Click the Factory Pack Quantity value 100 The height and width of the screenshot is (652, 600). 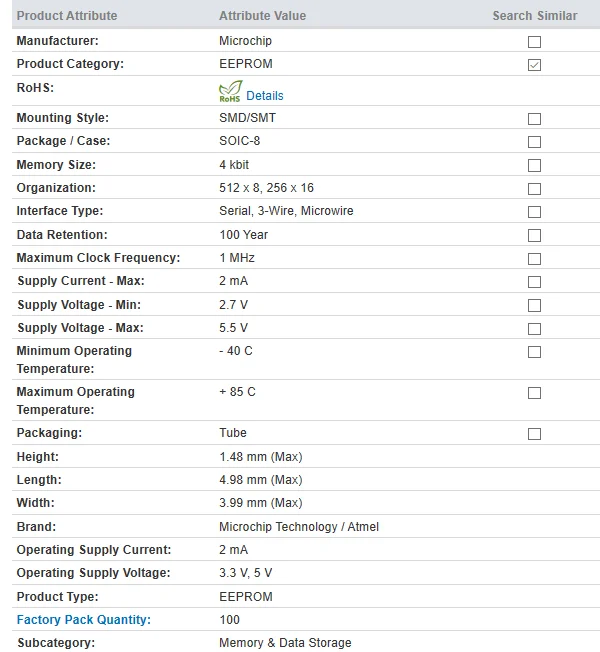coord(230,620)
